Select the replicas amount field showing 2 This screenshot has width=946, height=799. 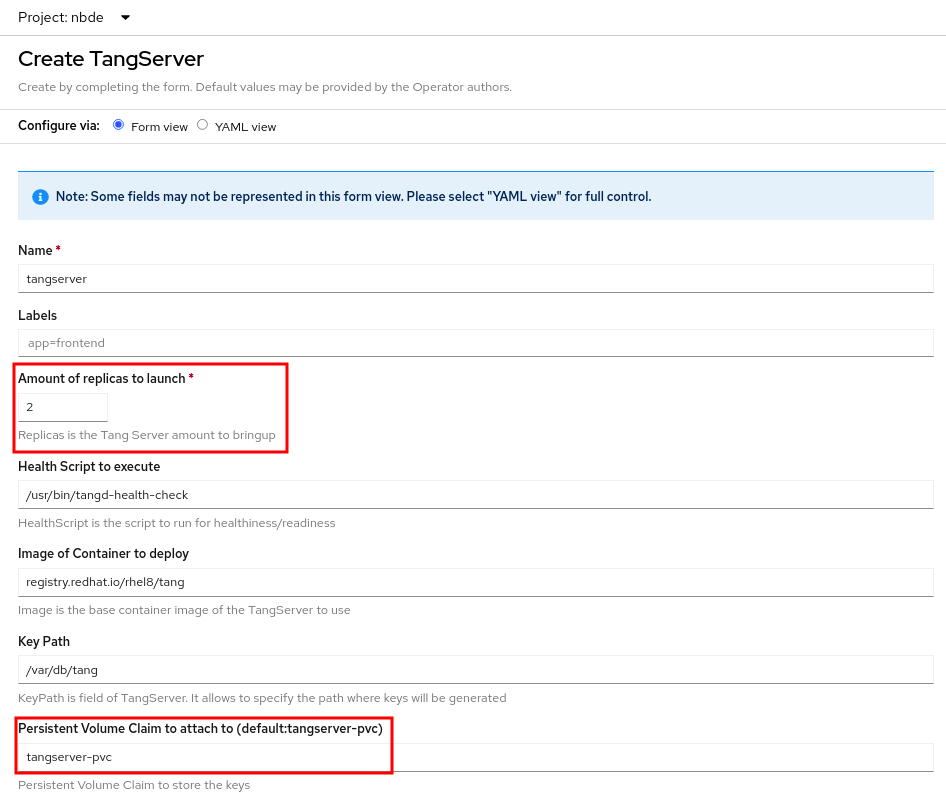pyautogui.click(x=62, y=407)
